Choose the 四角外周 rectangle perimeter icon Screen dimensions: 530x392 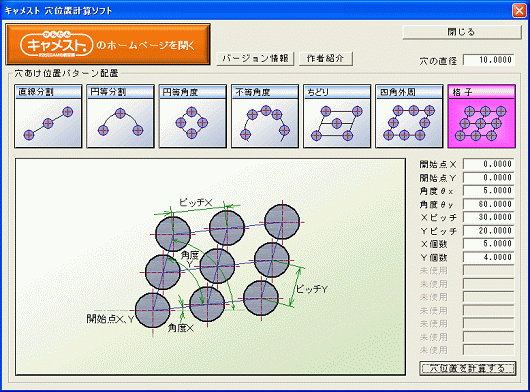click(409, 116)
